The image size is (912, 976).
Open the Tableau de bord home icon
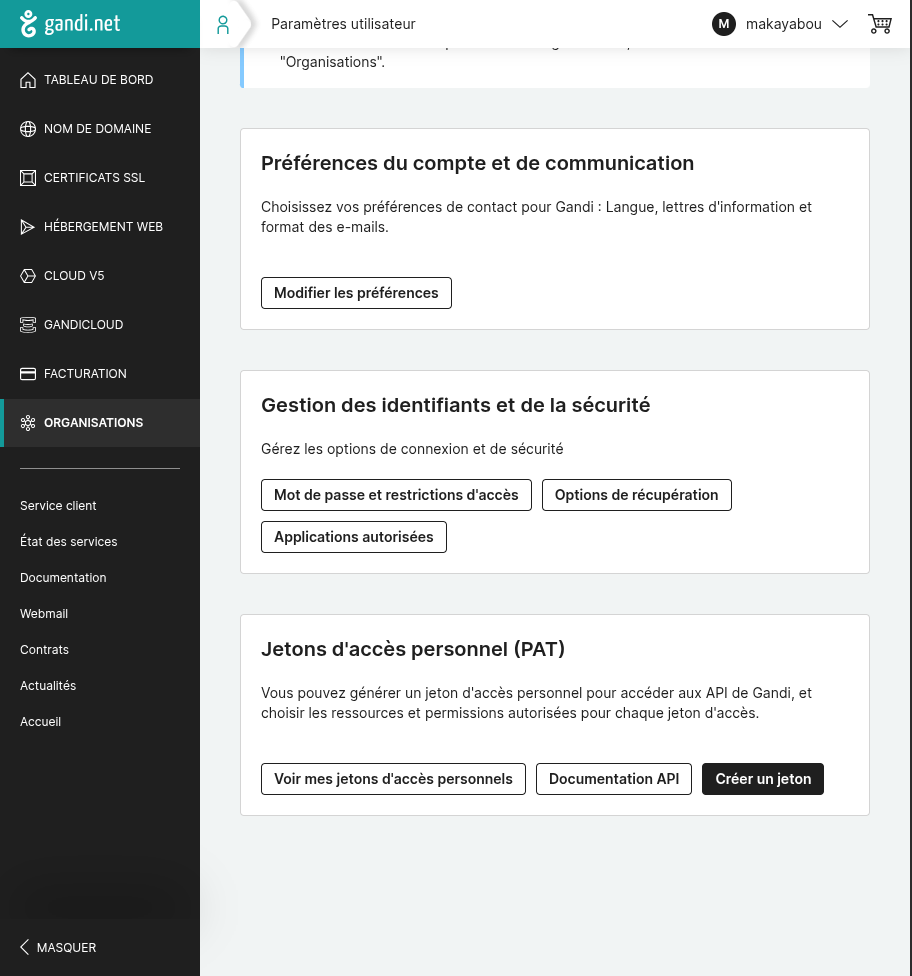point(28,80)
